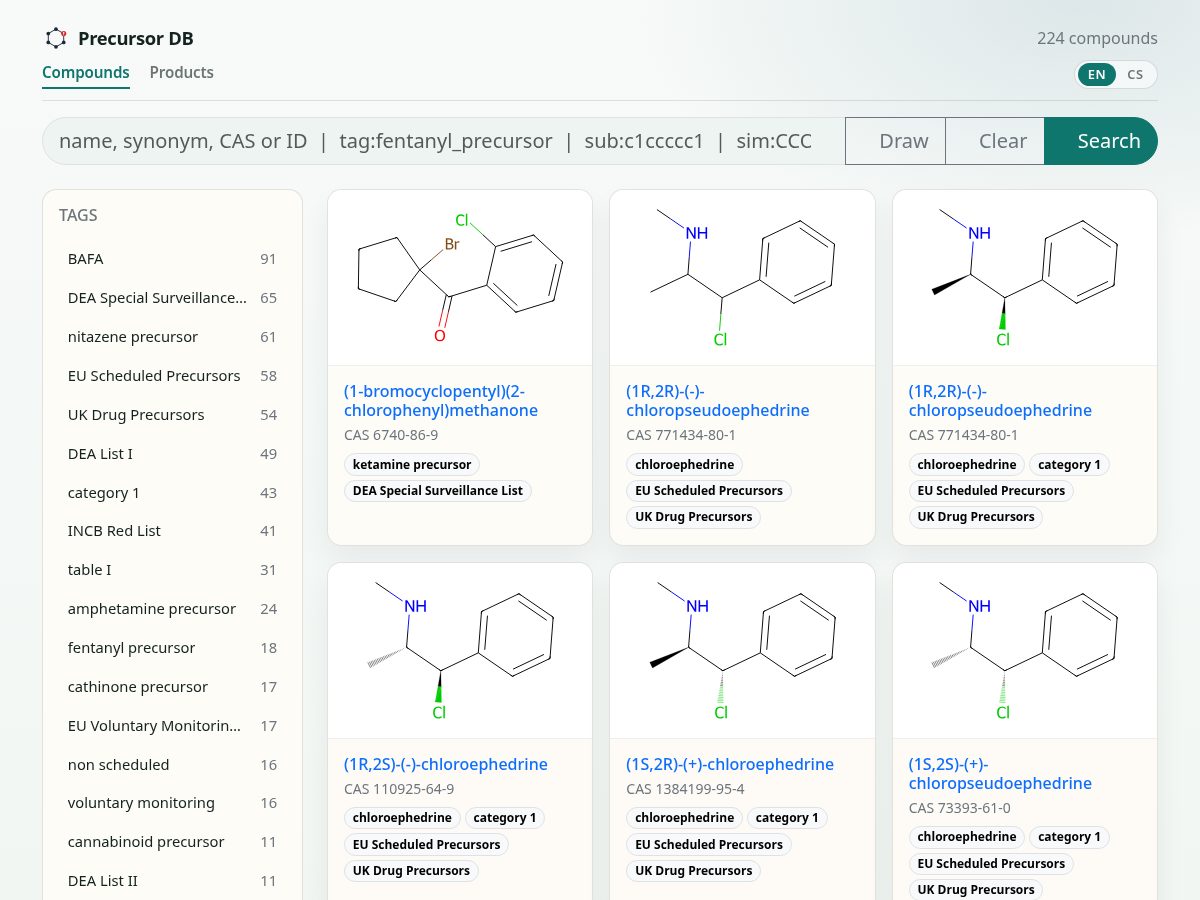Filter by table I tag
This screenshot has width=1200, height=900.
(172, 570)
